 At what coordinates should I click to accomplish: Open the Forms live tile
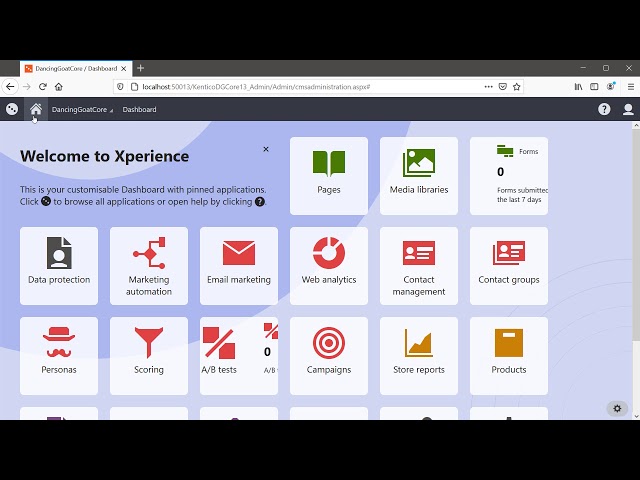pos(509,176)
